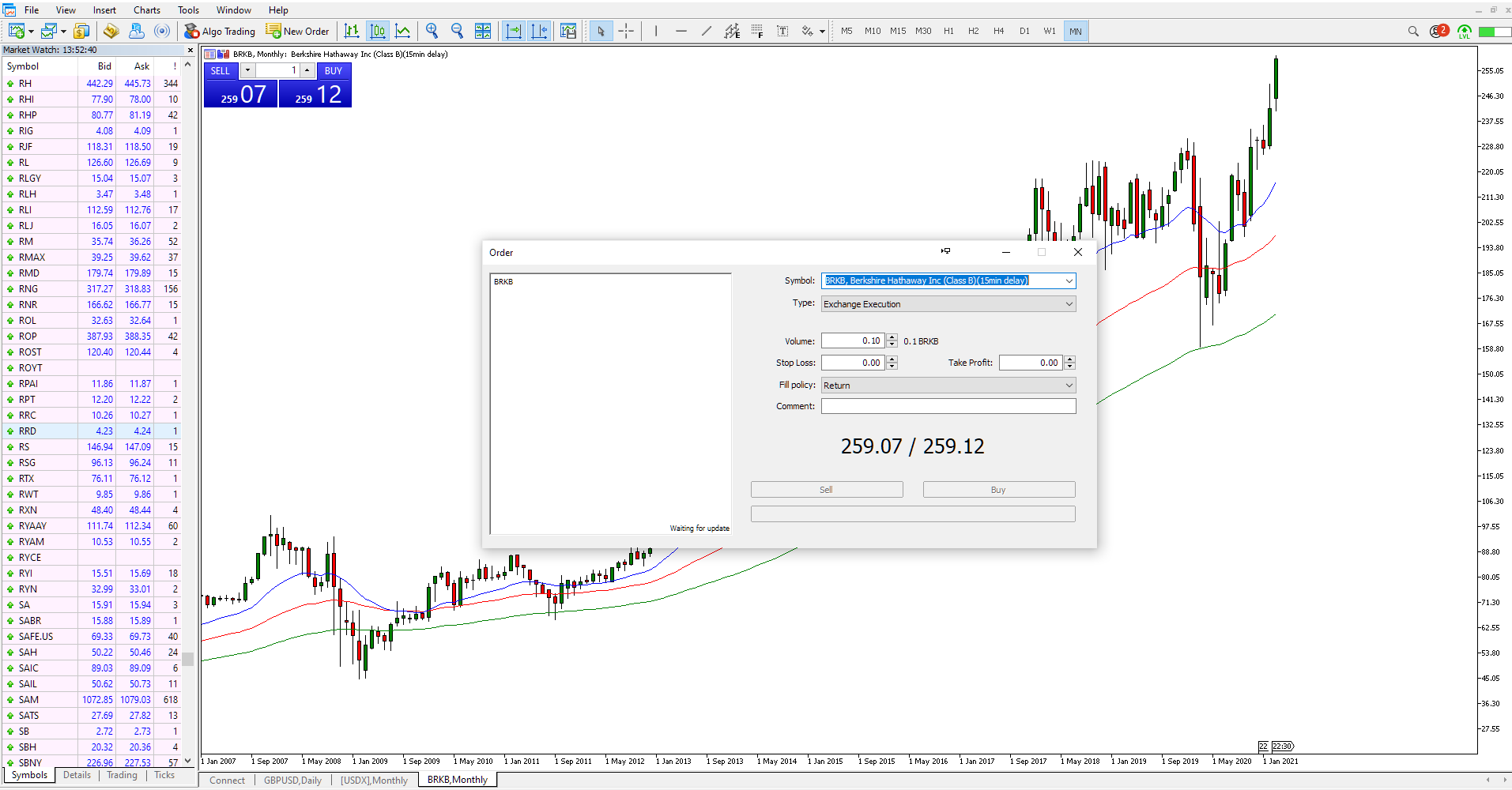Switch chart to candlestick mode
Image resolution: width=1512 pixels, height=790 pixels.
(x=378, y=31)
